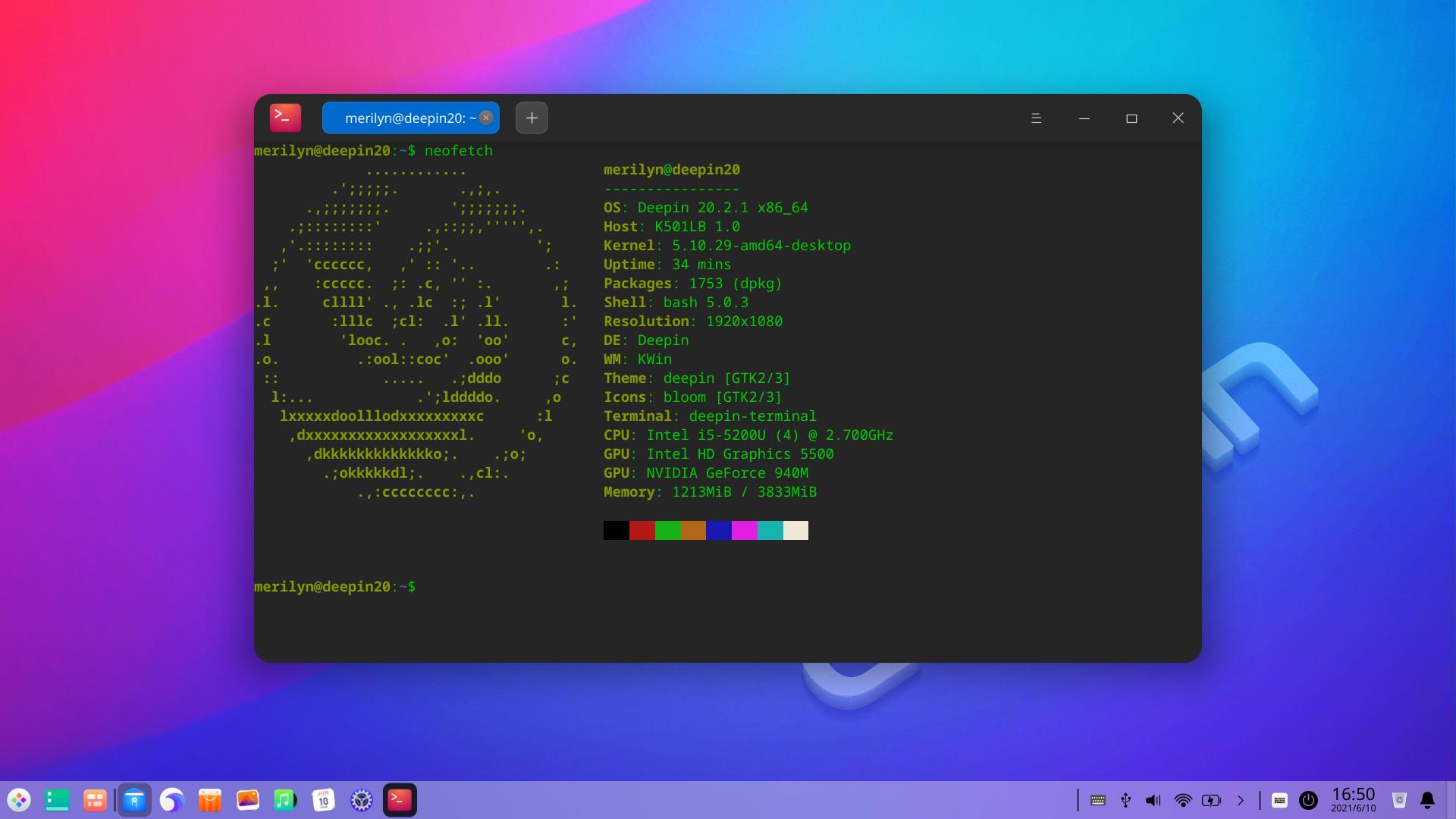Open the Calendar showing June 10
1456x819 pixels.
(x=324, y=800)
